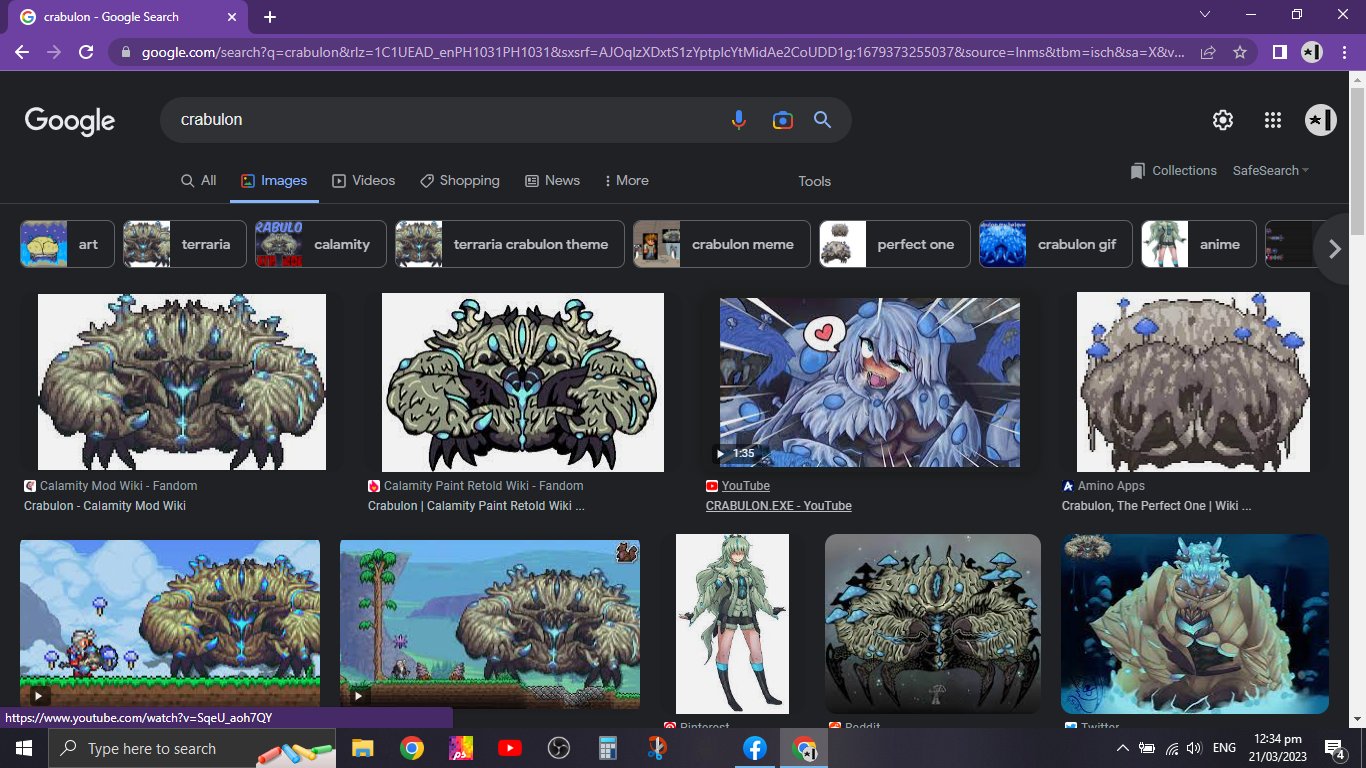Go back using browser back arrow
Viewport: 1366px width, 768px height.
coord(22,52)
